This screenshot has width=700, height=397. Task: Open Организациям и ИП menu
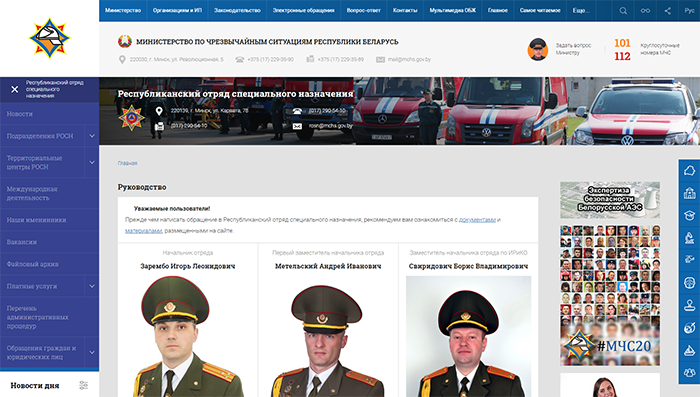177,10
